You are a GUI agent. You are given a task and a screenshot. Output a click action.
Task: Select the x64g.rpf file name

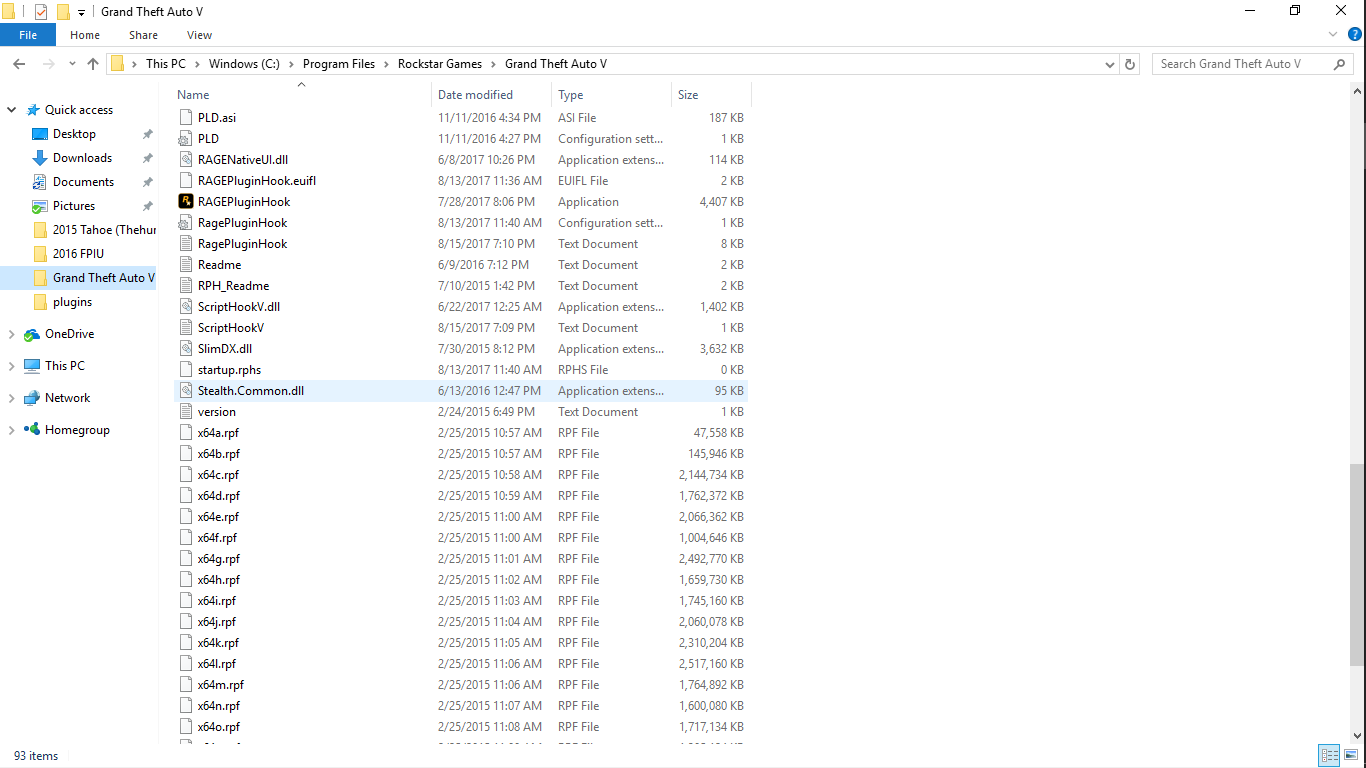219,559
